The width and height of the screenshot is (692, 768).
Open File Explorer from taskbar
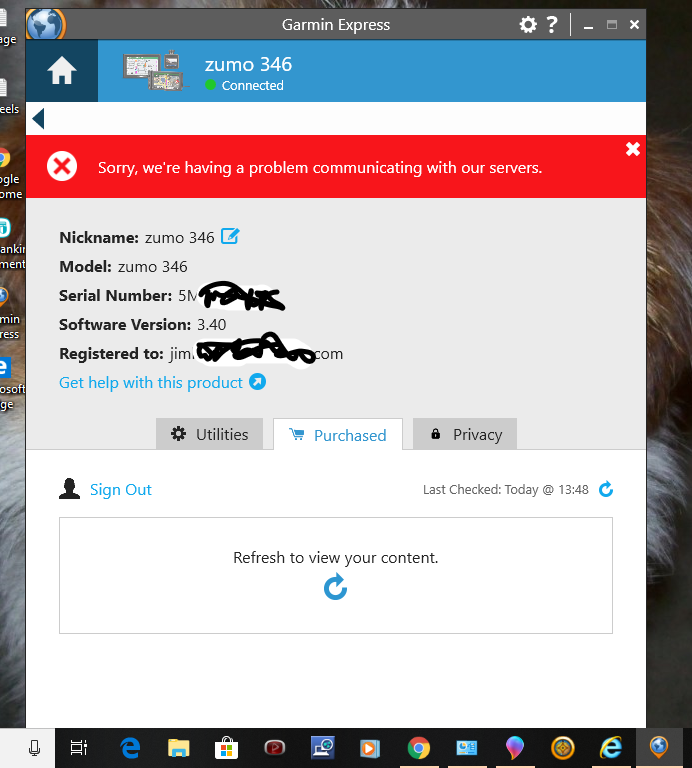[178, 748]
